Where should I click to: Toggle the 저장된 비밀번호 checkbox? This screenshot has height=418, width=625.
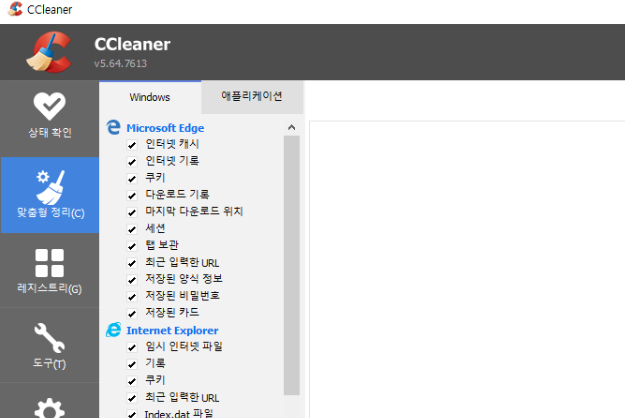pyautogui.click(x=132, y=296)
